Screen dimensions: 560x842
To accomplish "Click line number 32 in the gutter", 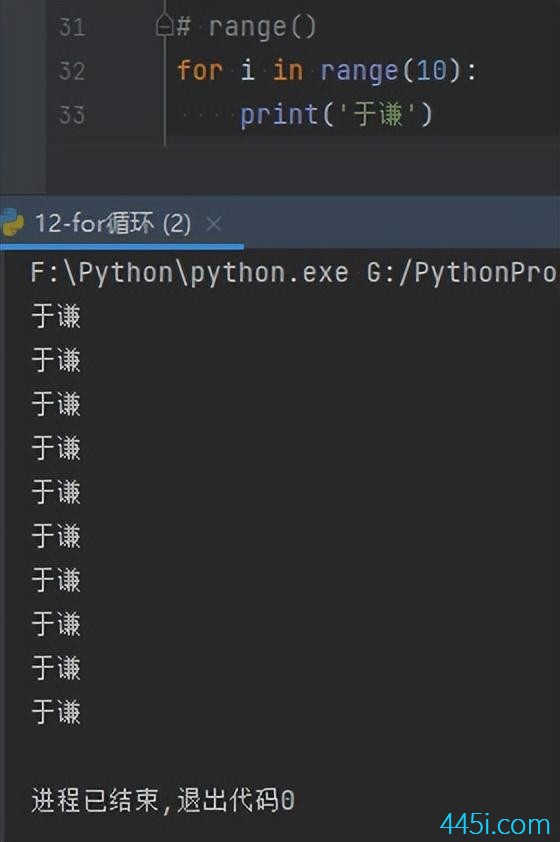I will pyautogui.click(x=72, y=71).
